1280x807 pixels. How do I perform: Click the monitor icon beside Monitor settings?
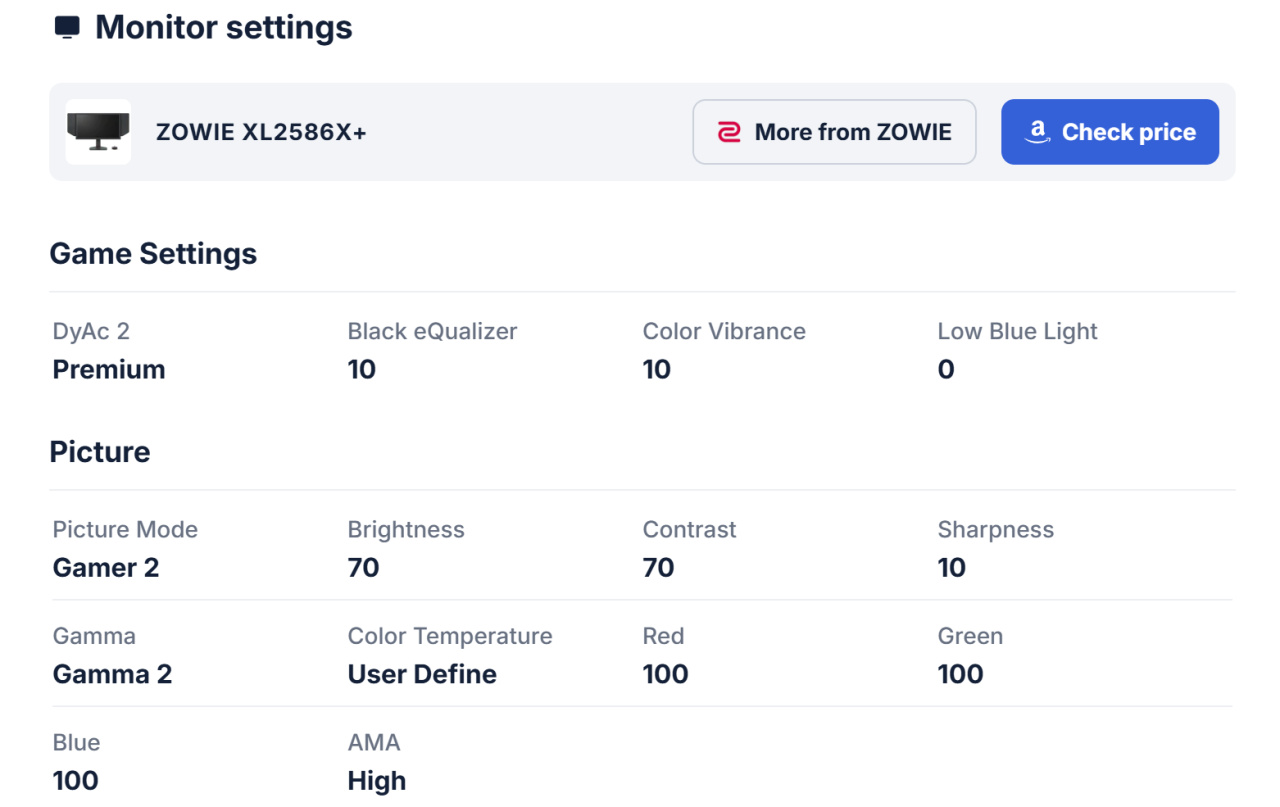(67, 28)
